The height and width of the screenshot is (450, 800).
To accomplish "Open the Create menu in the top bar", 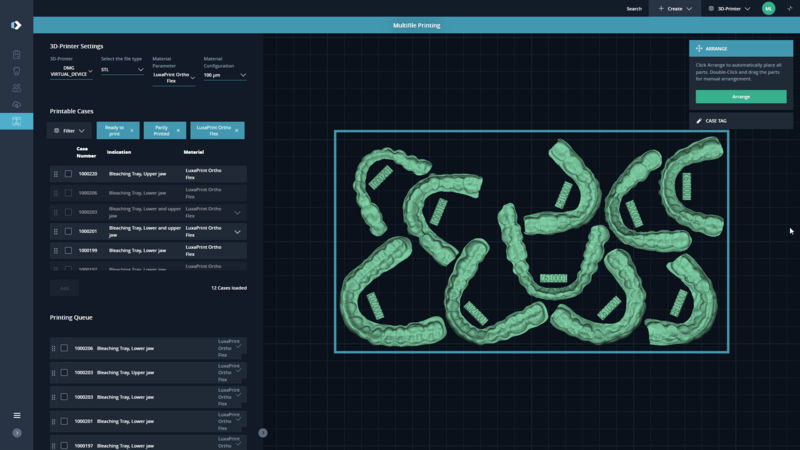I will [x=674, y=9].
